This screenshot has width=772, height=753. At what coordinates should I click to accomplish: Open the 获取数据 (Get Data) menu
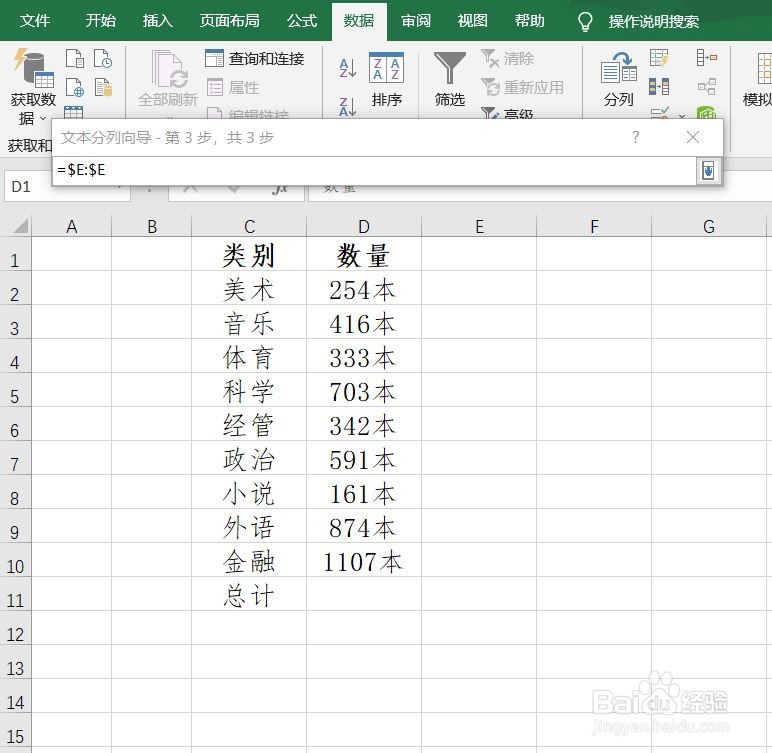33,88
